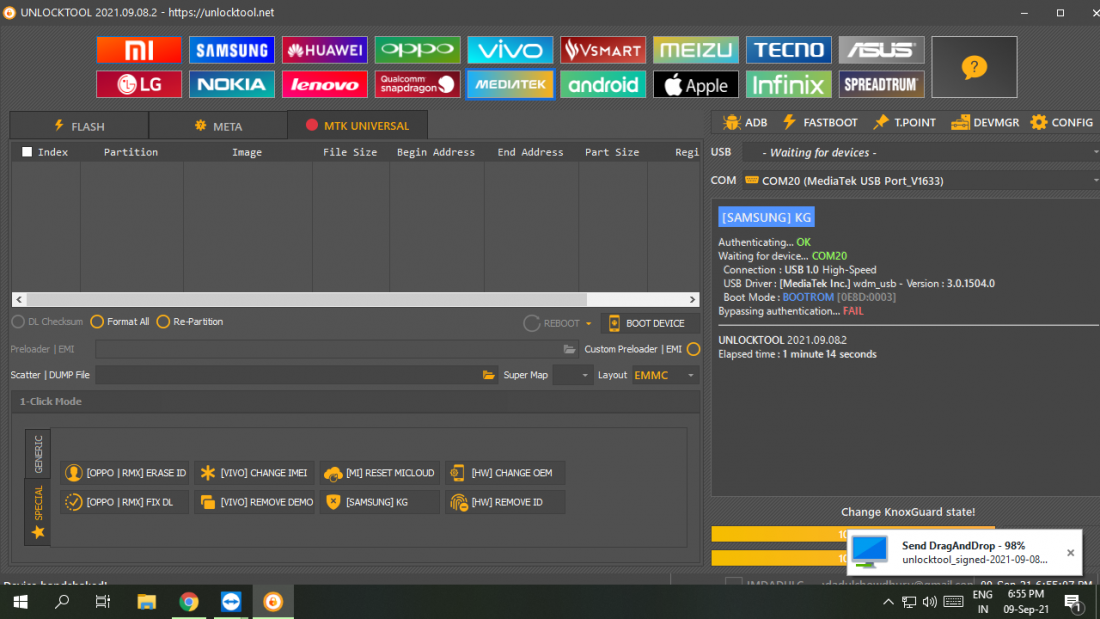This screenshot has height=619, width=1100.
Task: Select the Tecno brand logo
Action: [789, 50]
